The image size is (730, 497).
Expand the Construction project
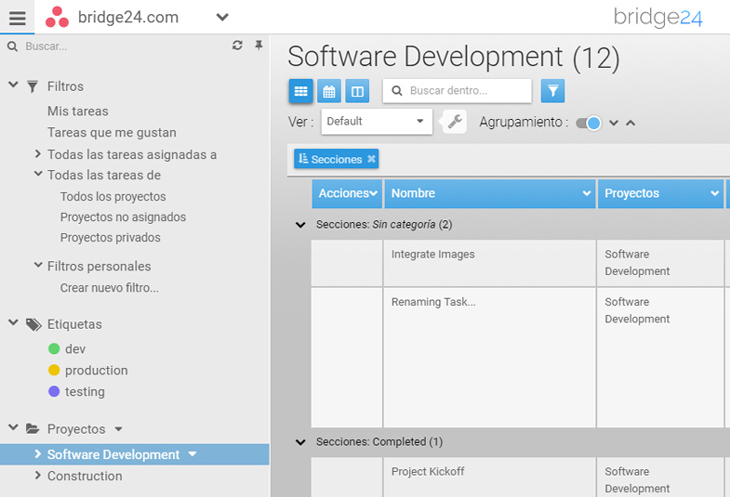click(x=38, y=475)
